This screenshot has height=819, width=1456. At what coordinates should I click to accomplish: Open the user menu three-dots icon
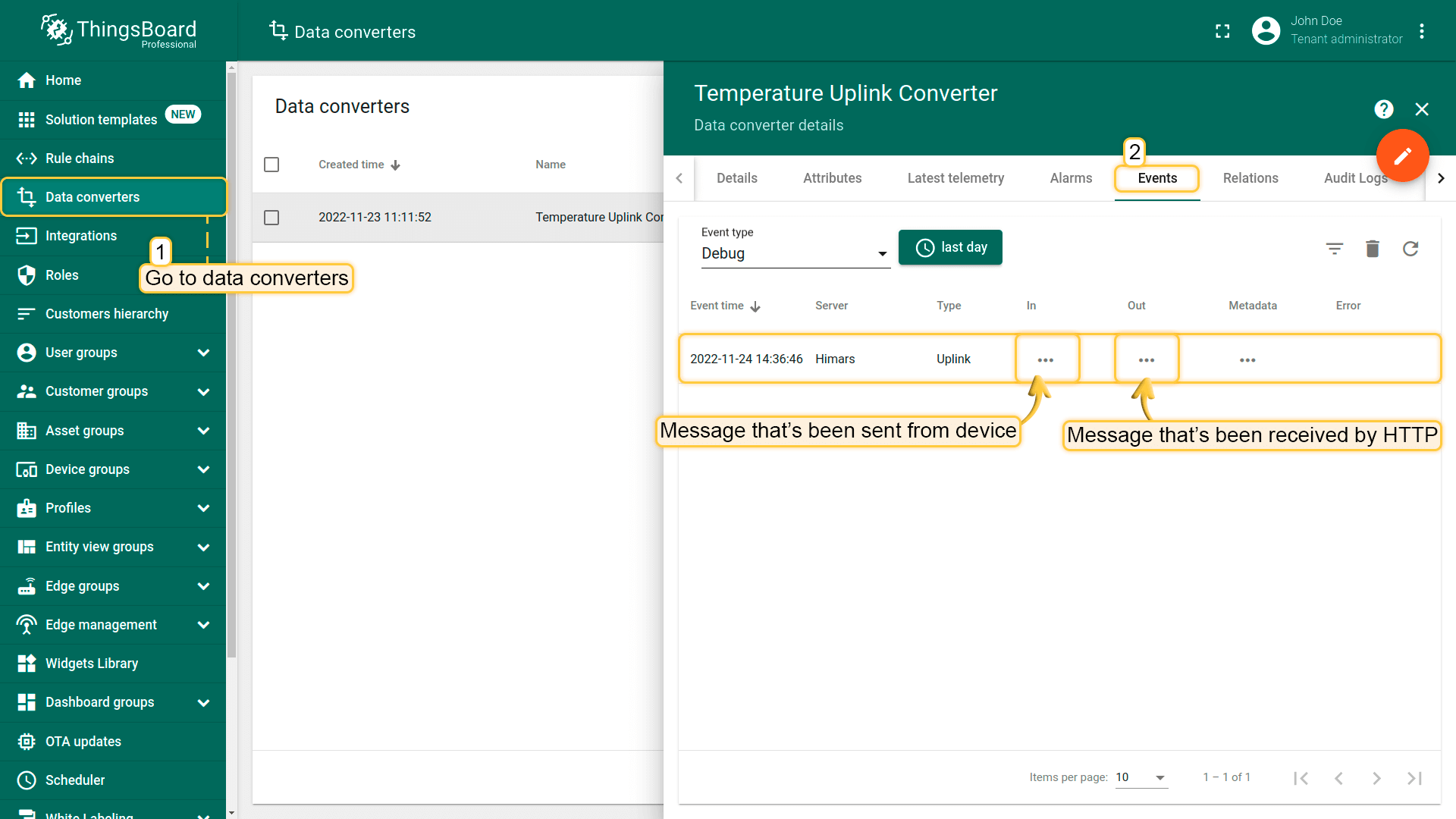pos(1421,31)
